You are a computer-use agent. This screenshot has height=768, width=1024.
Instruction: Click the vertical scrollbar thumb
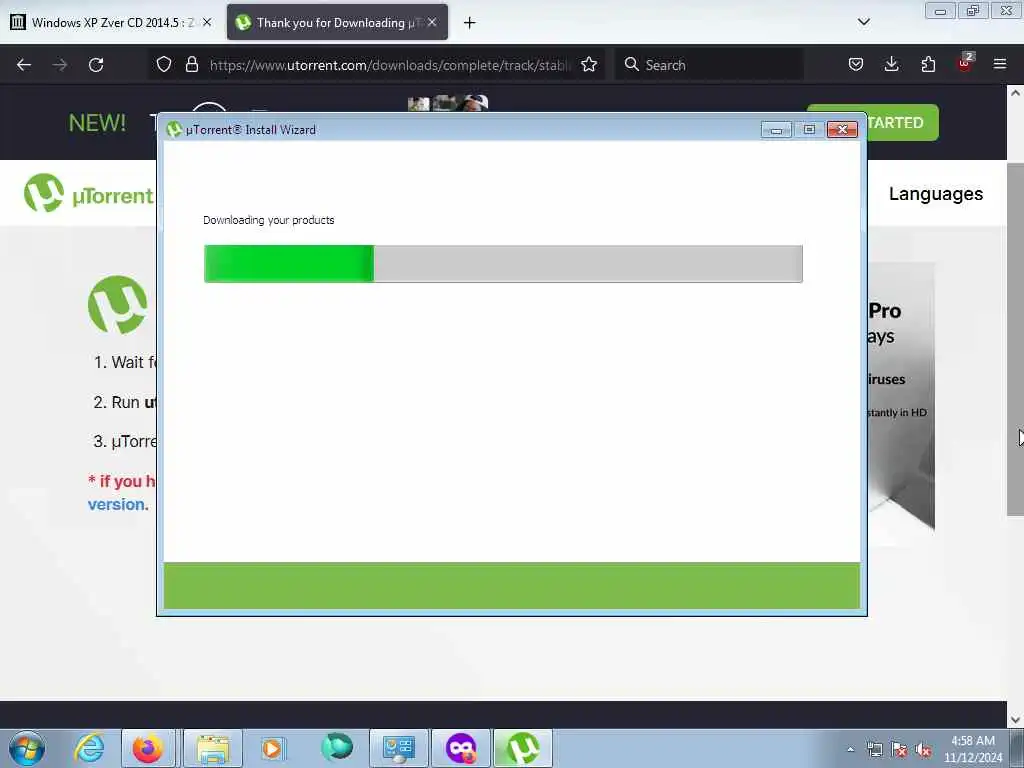point(1015,340)
